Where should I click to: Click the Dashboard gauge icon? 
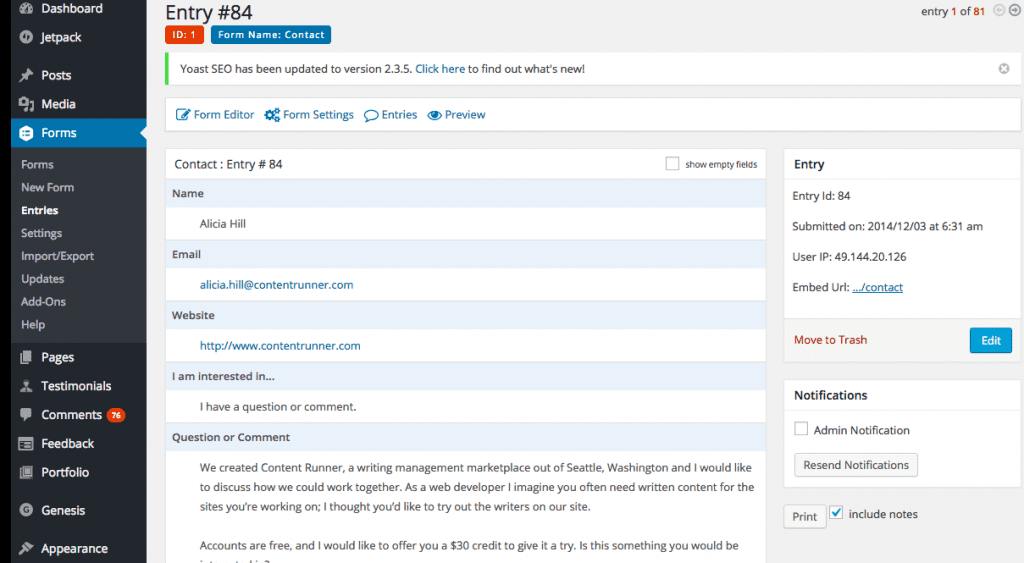26,8
